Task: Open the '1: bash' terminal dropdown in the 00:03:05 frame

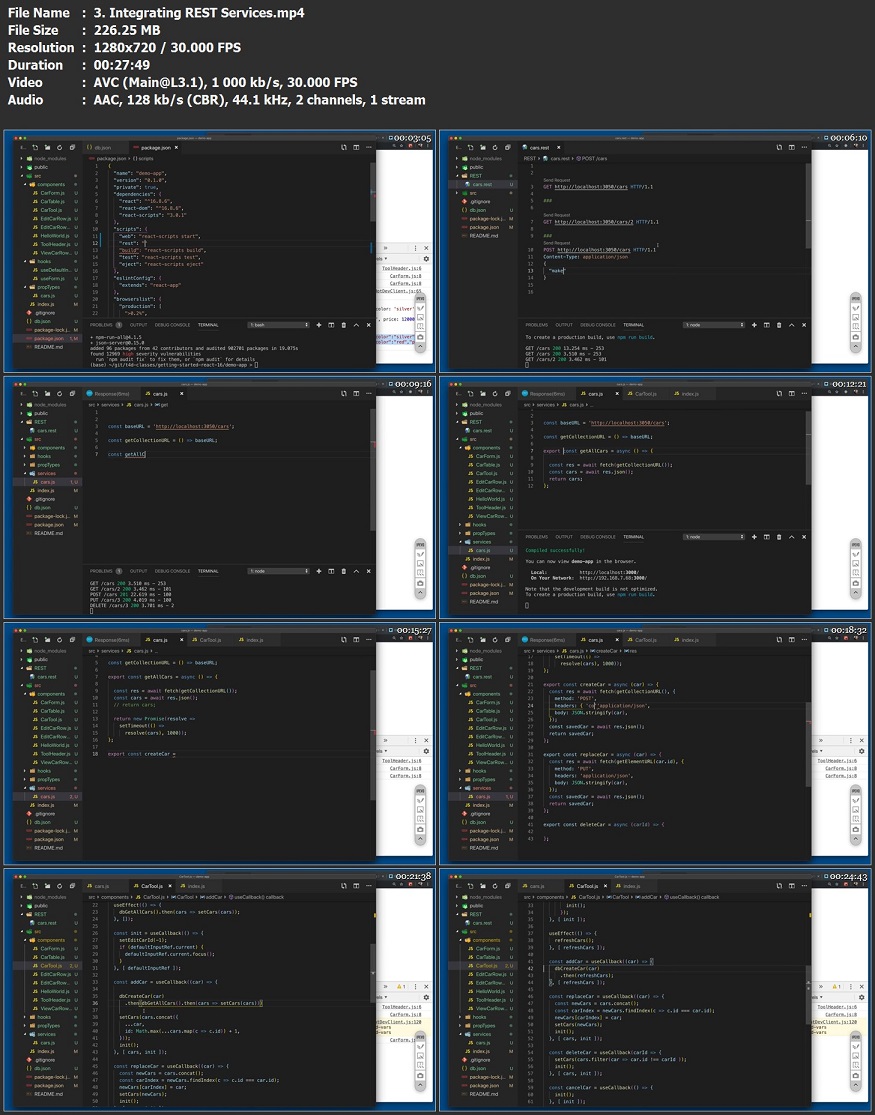Action: (279, 325)
